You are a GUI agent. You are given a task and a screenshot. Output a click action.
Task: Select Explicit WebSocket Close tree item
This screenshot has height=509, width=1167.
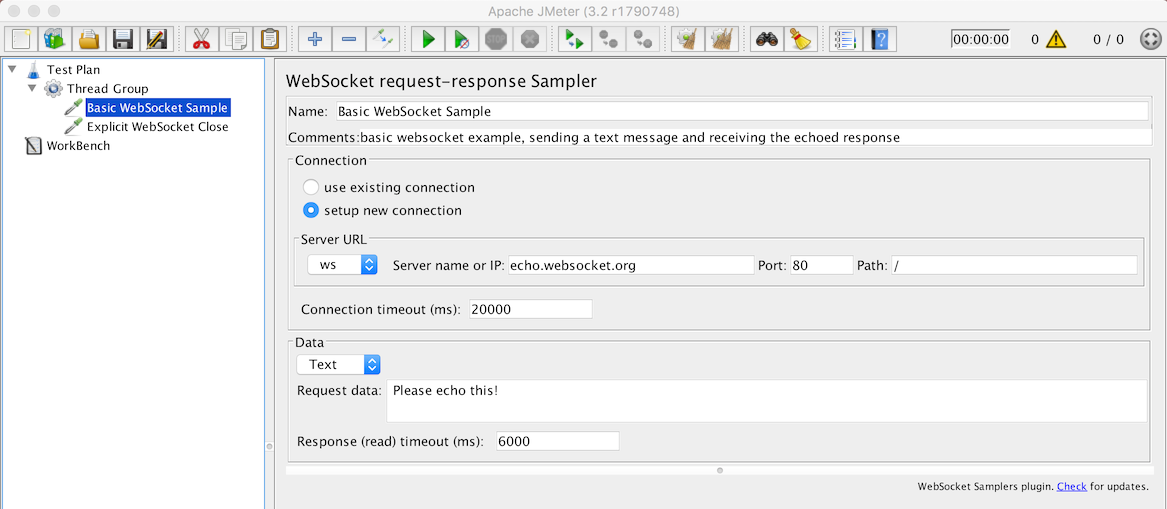157,127
